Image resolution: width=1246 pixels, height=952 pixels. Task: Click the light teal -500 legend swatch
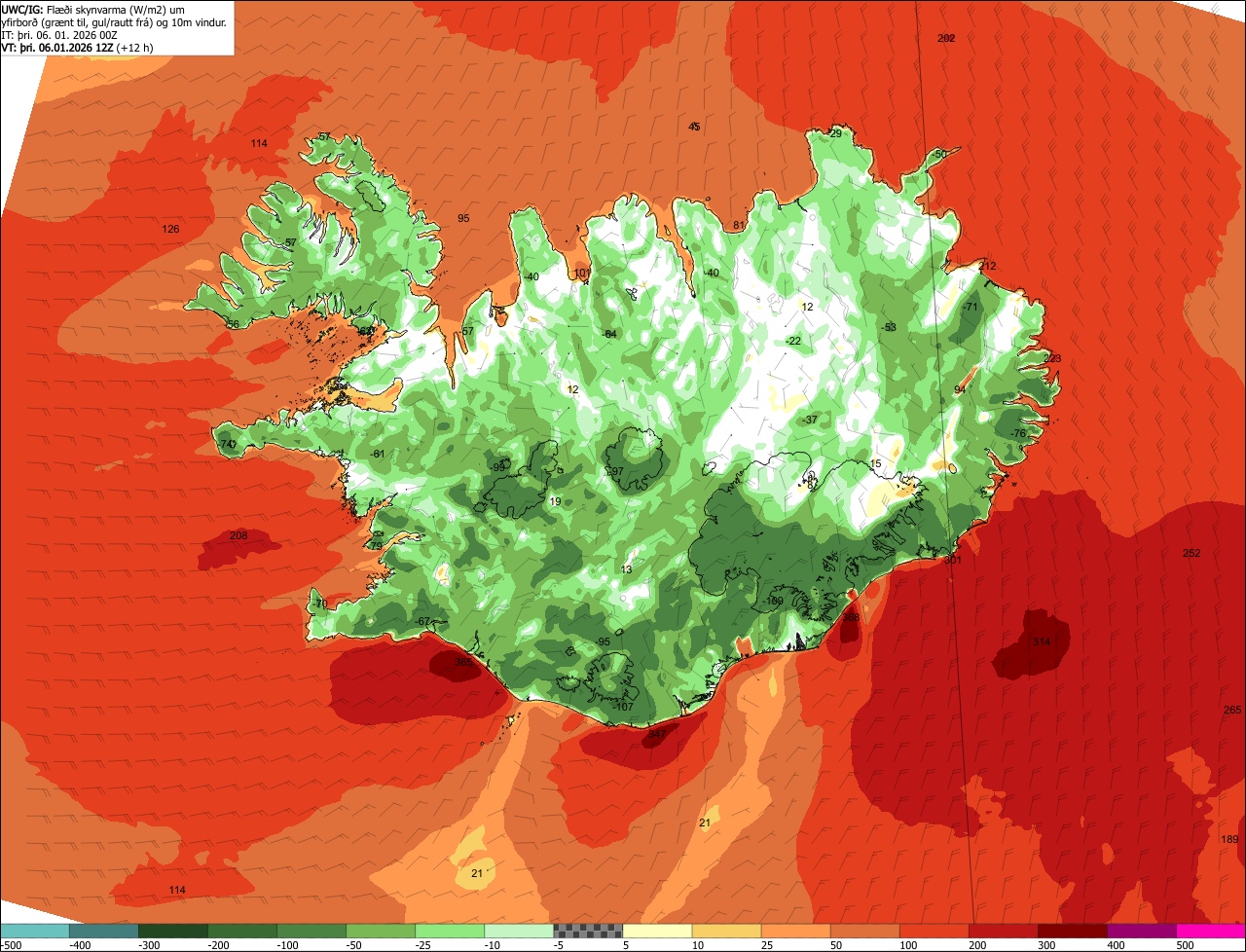click(x=35, y=931)
